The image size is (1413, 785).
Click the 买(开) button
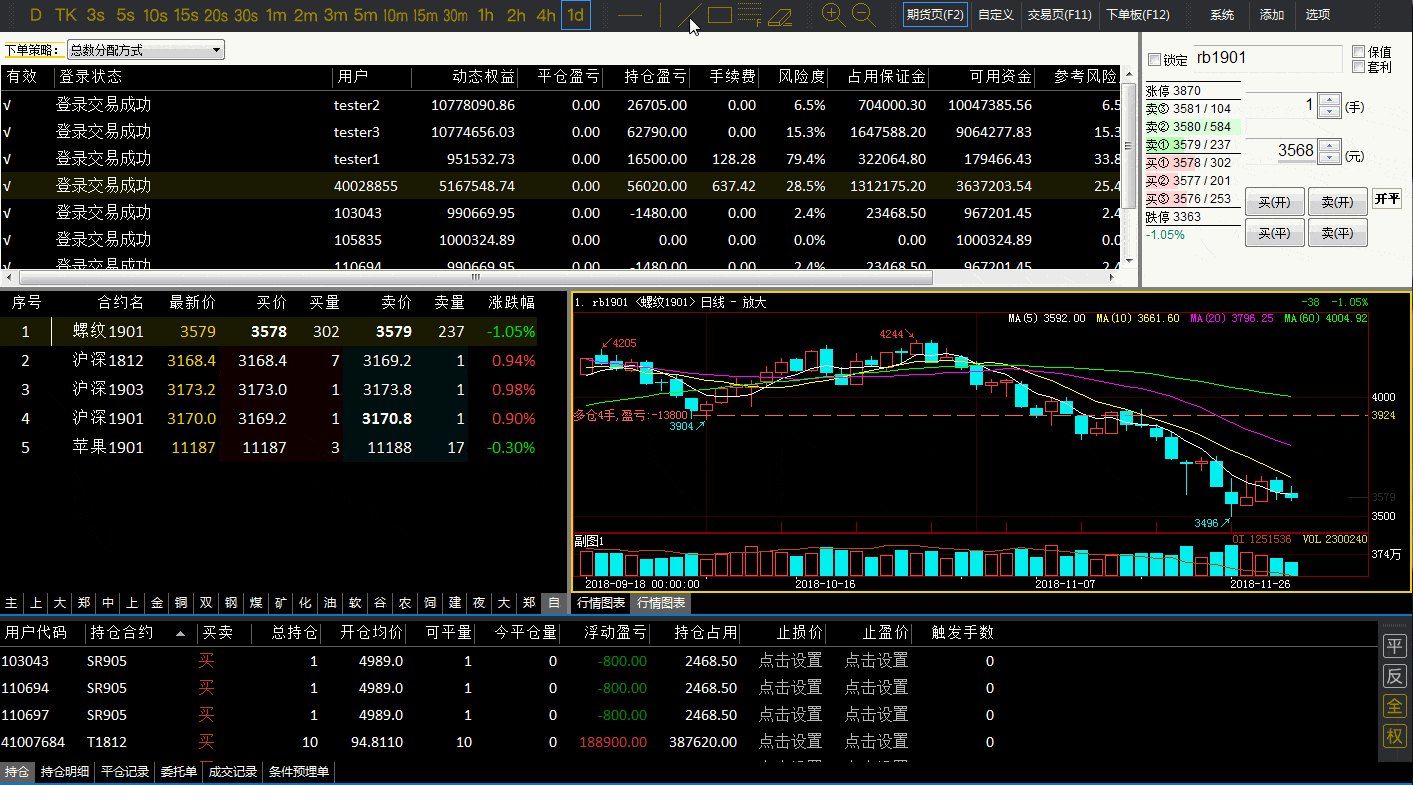pos(1274,202)
